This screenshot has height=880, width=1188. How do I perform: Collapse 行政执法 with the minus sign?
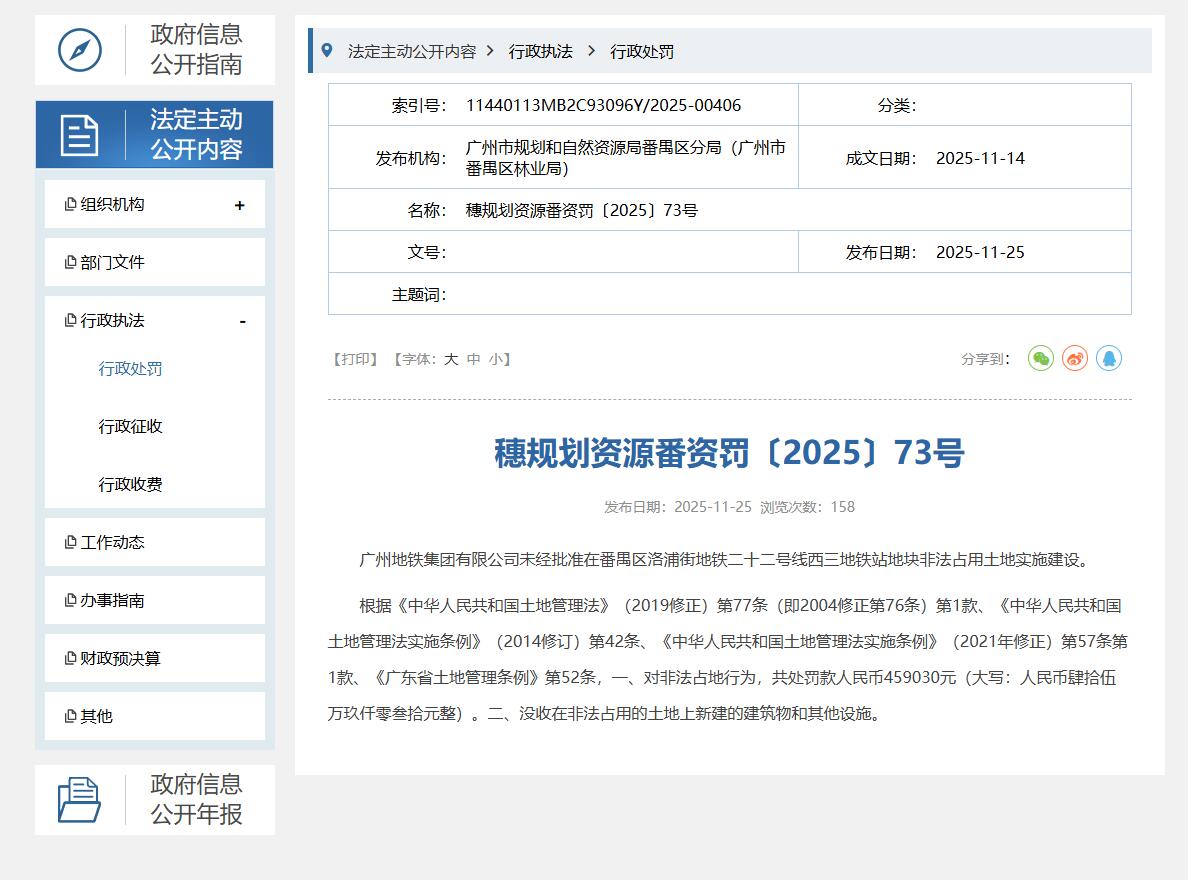pyautogui.click(x=242, y=321)
